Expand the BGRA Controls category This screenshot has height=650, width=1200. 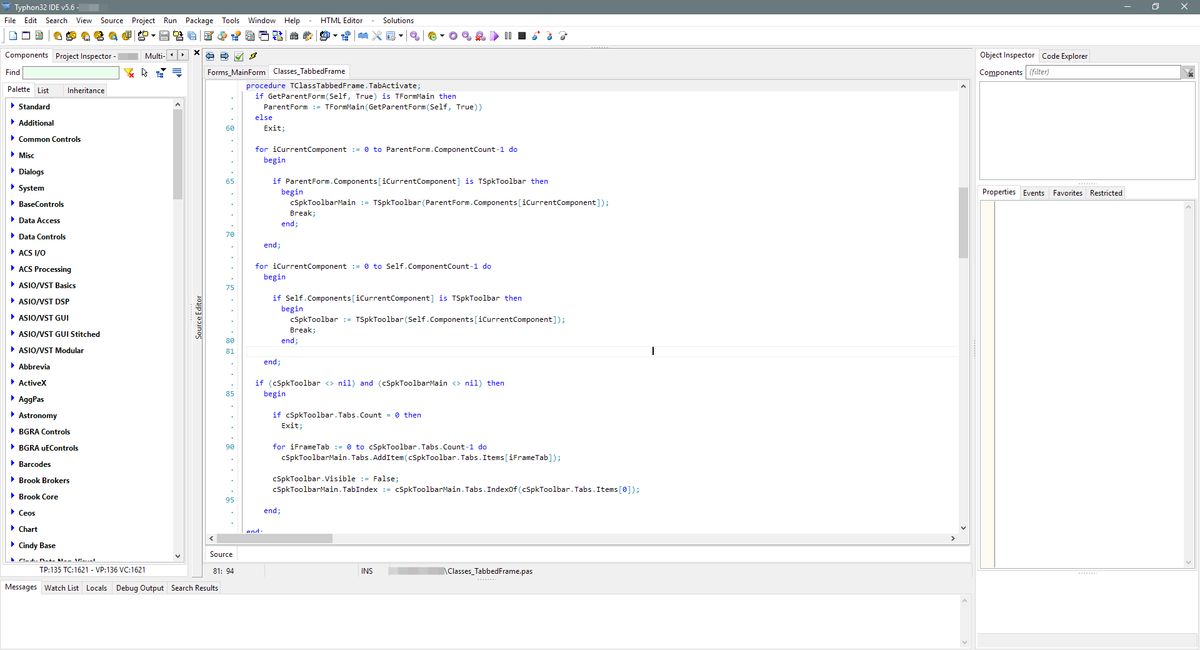pos(11,431)
